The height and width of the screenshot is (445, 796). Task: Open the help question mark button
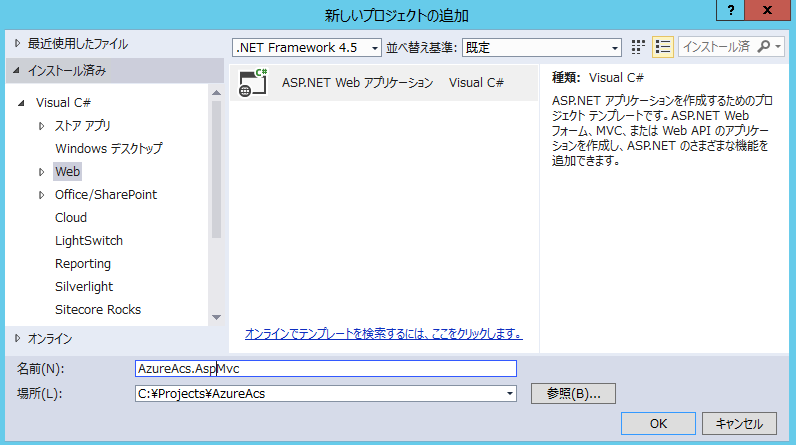tap(731, 10)
